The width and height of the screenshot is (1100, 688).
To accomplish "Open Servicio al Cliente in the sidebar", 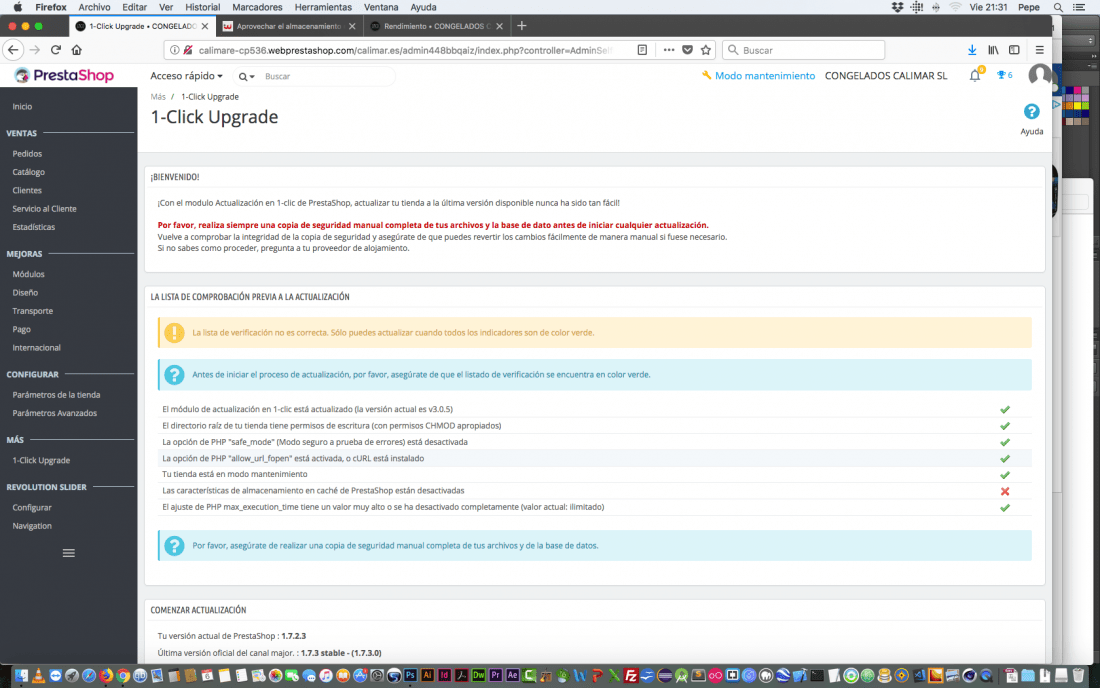I will [44, 209].
